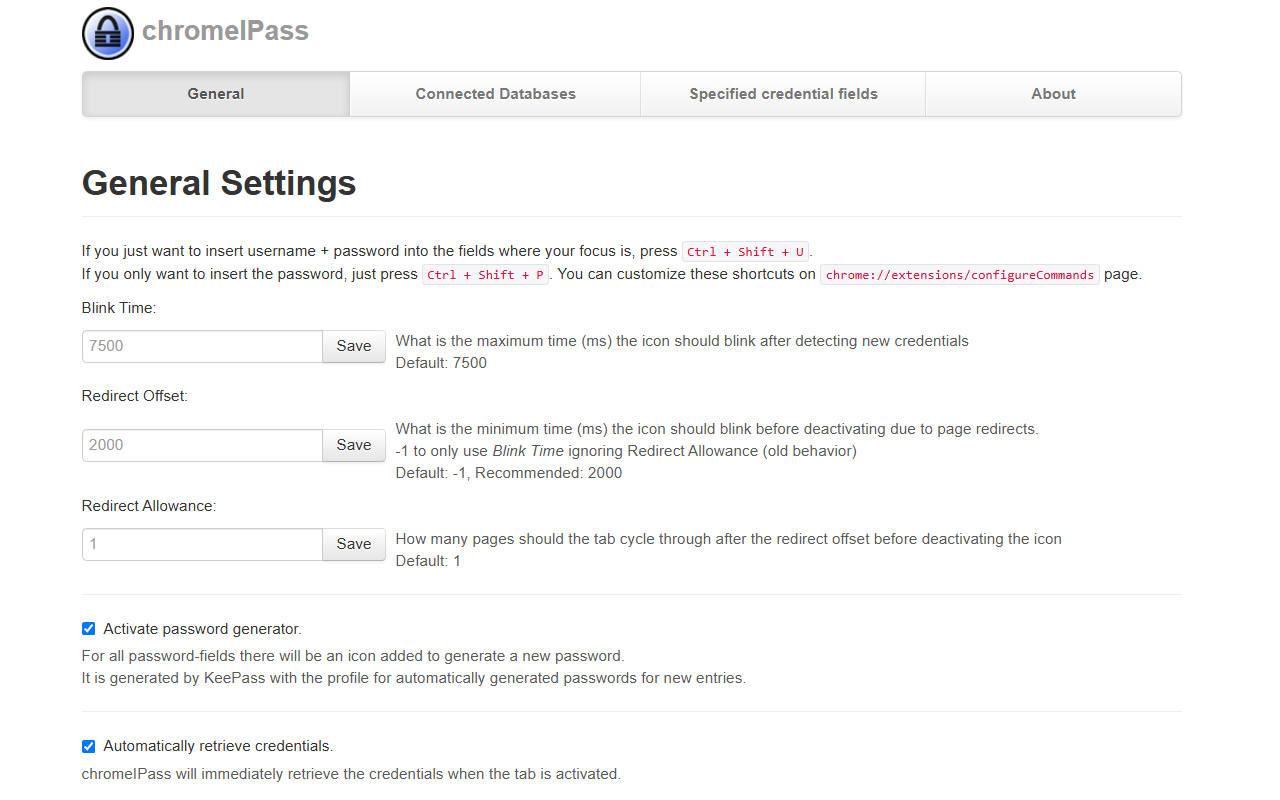Switch to the Connected Databases tab
1280x800 pixels.
coord(495,93)
